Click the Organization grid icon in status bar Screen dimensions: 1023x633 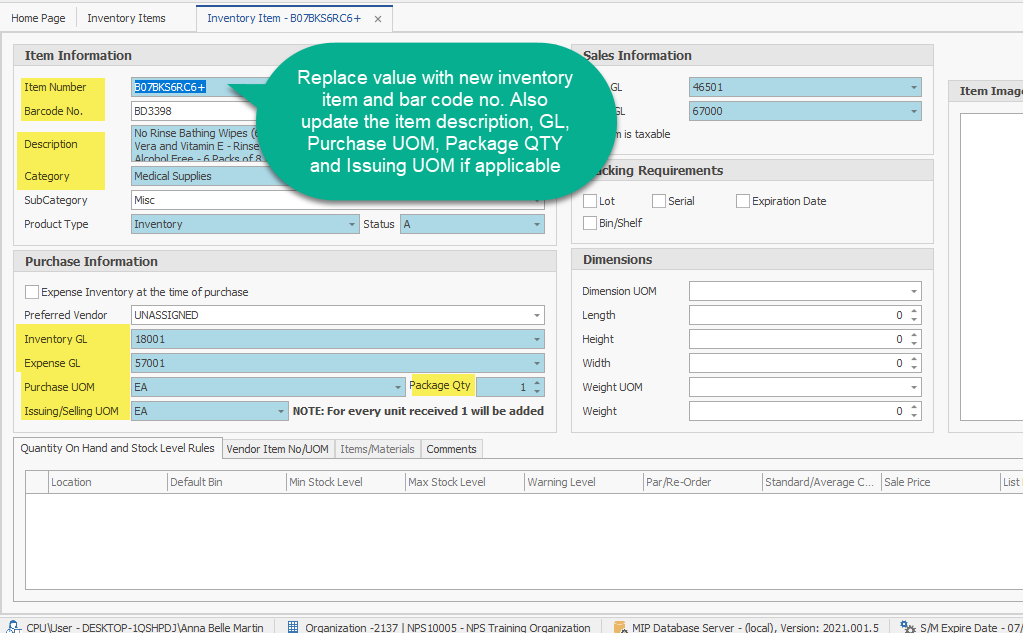[x=293, y=627]
